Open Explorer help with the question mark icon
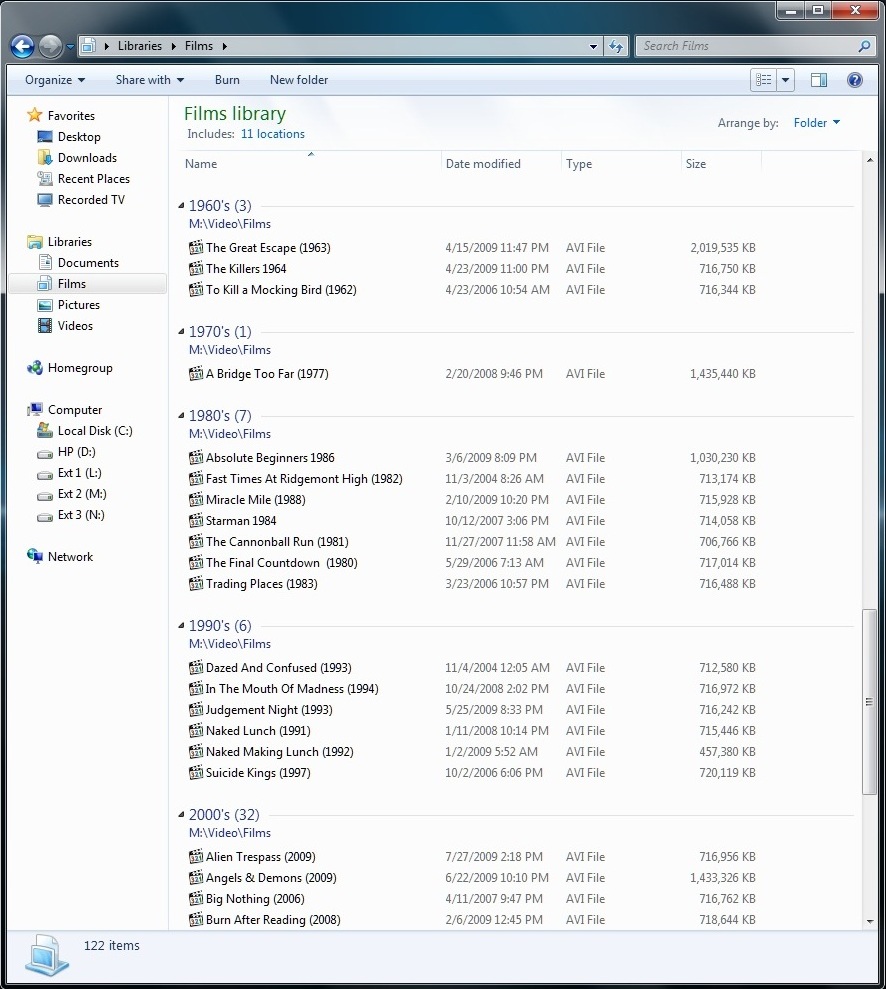 pos(855,80)
